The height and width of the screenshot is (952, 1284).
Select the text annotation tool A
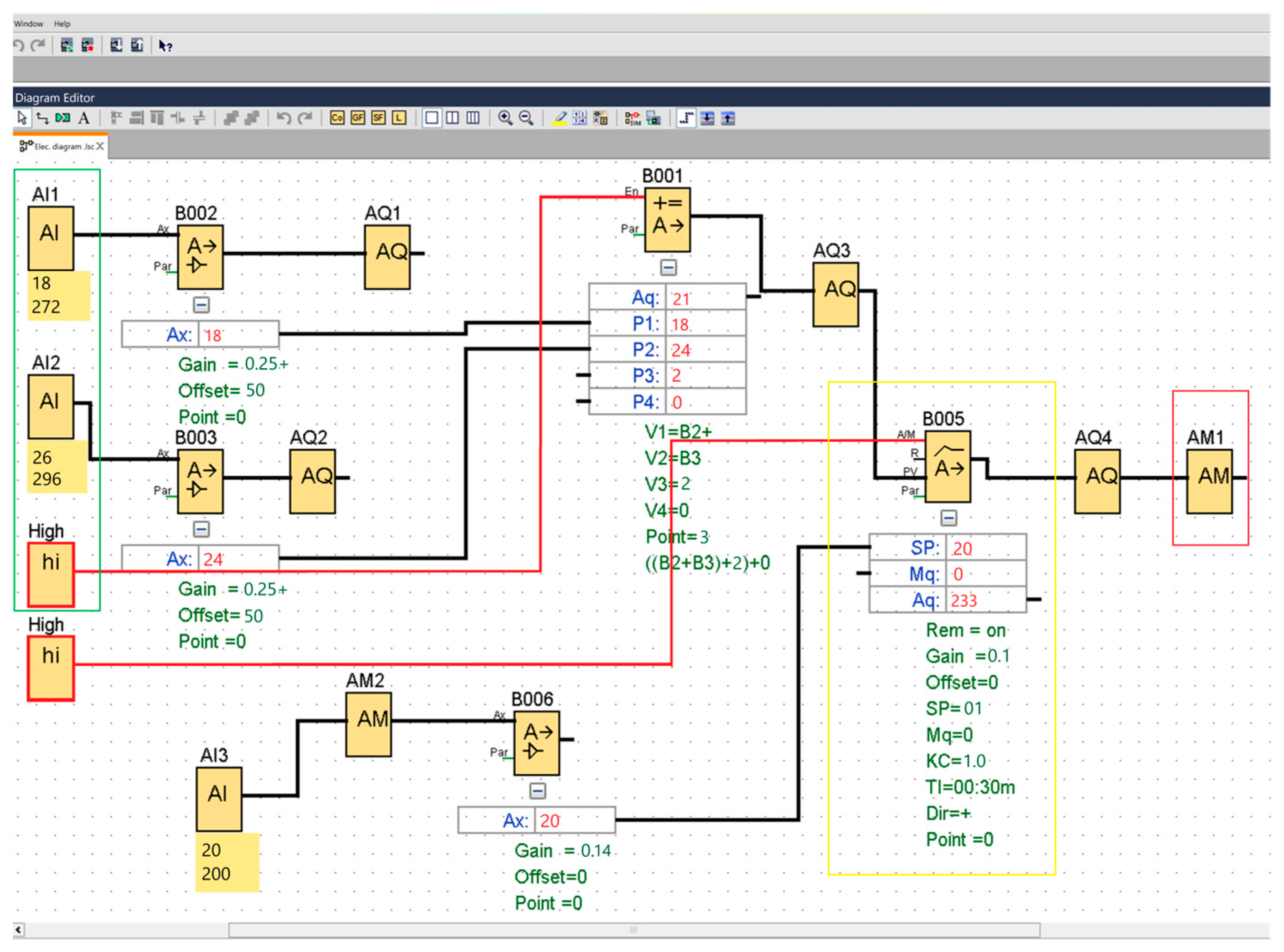click(x=84, y=118)
